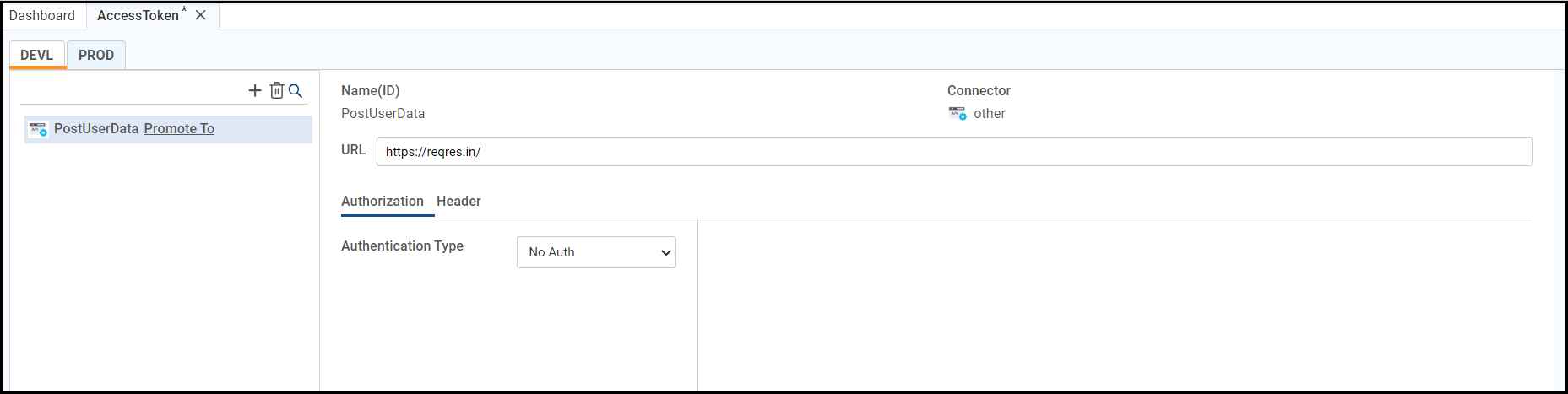This screenshot has width=1568, height=394.
Task: Switch to the Header tab
Action: click(458, 201)
